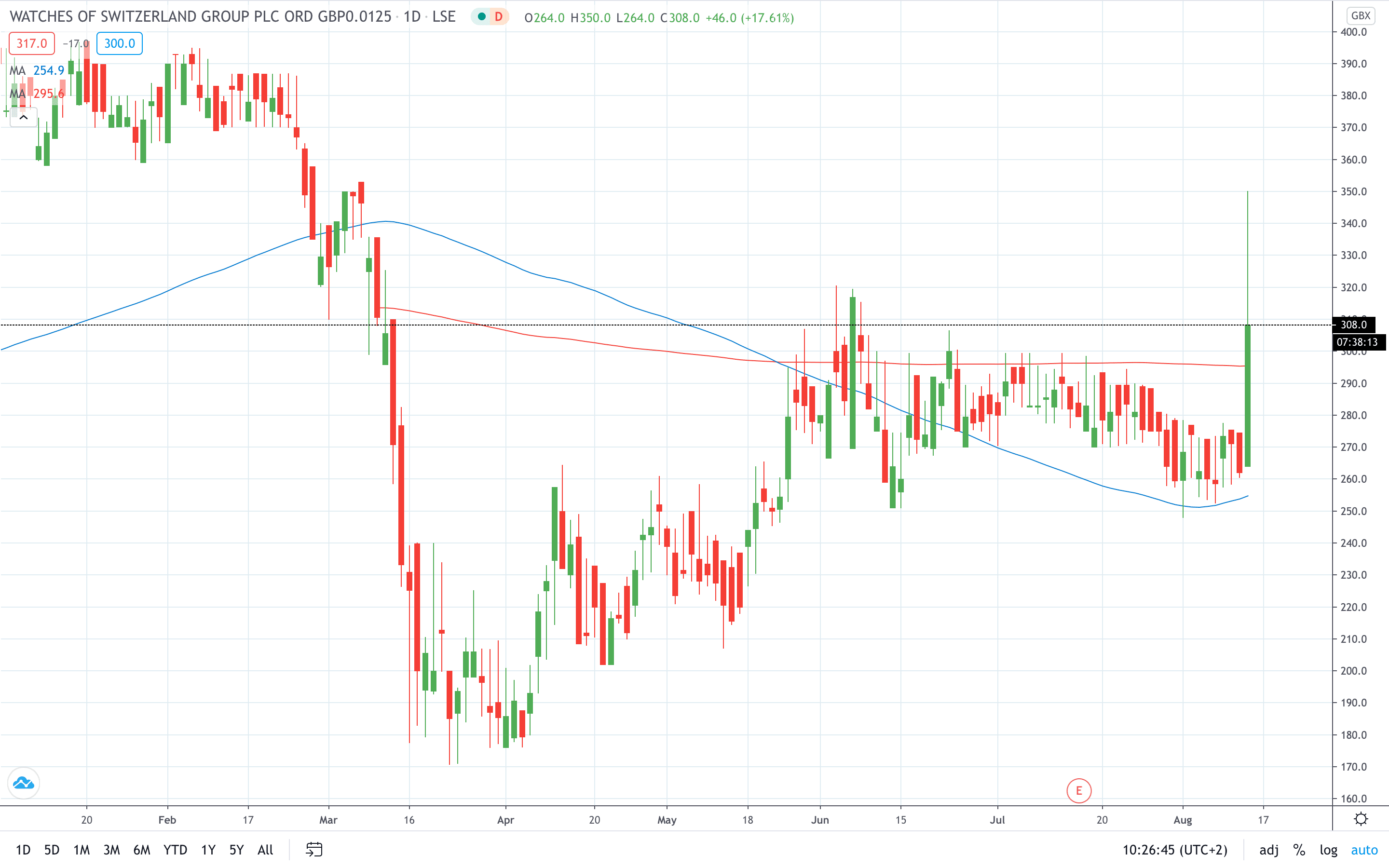1389x868 pixels.
Task: Select the 3M time range
Action: point(111,850)
